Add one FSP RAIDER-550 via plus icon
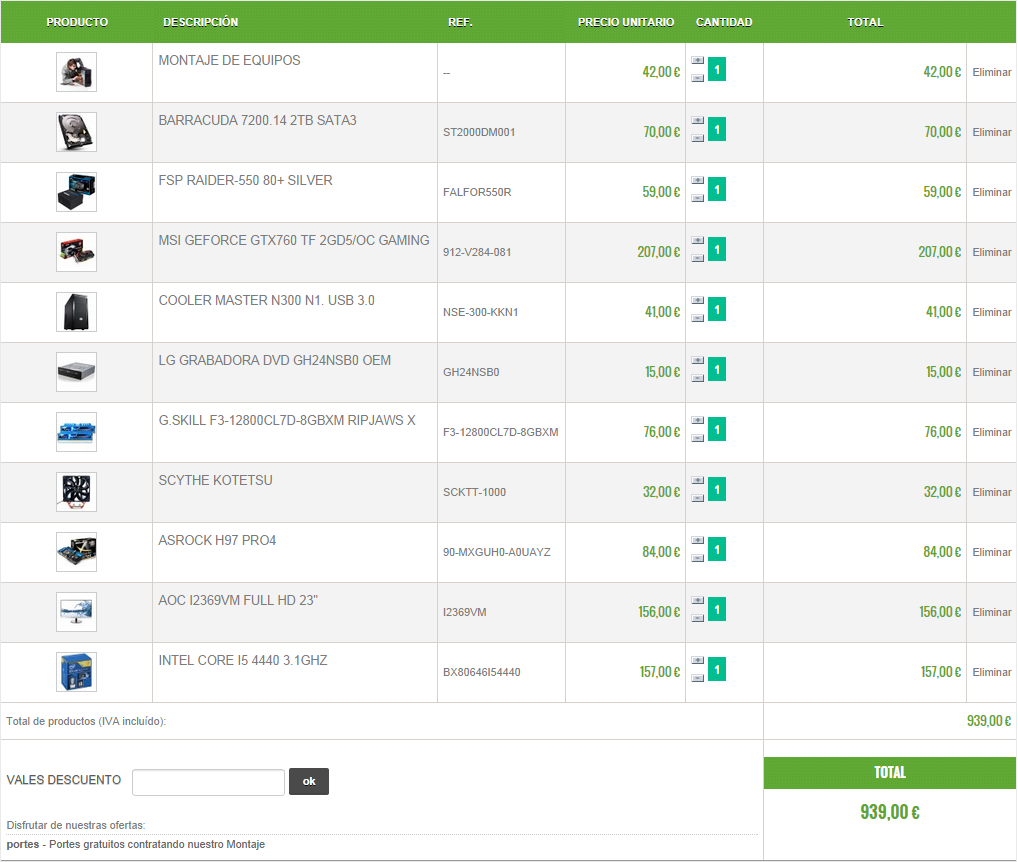Viewport: 1018px width, 862px height. pos(697,180)
